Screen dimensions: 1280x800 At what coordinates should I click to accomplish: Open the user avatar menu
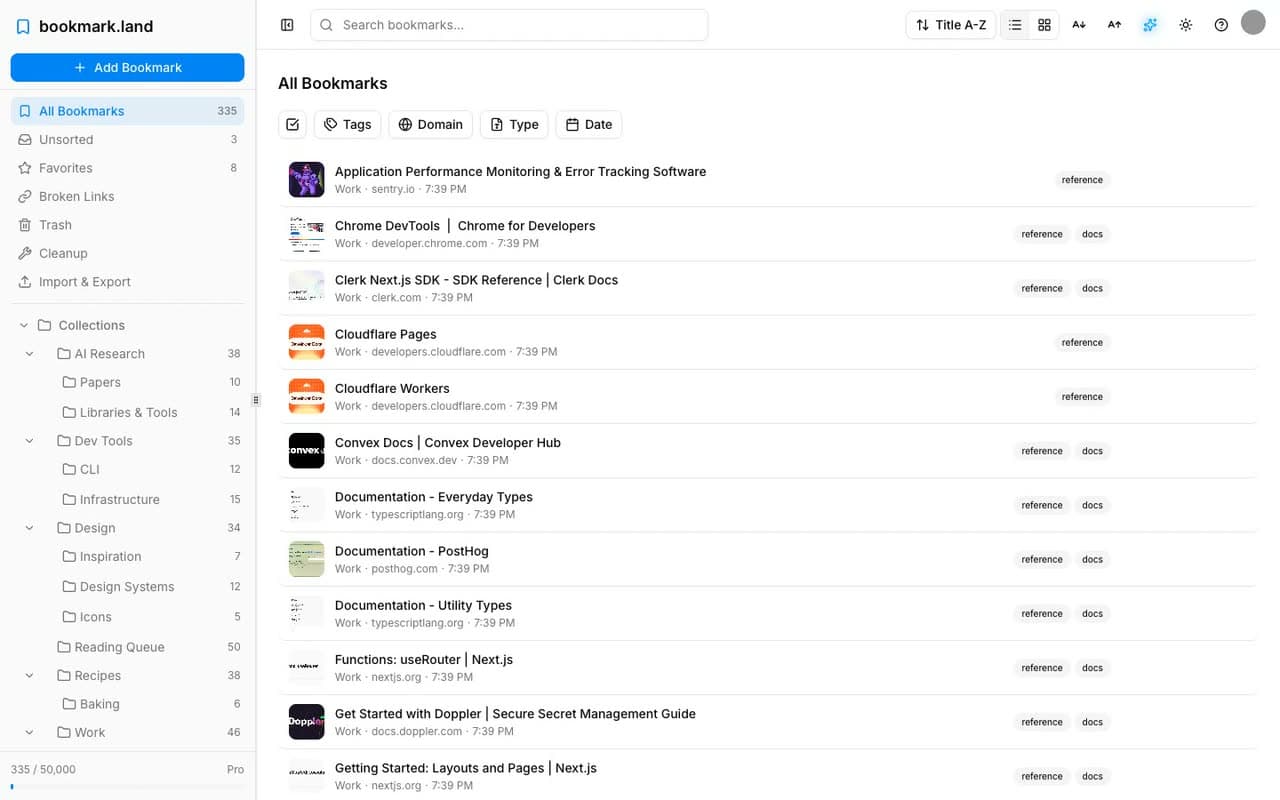[1253, 22]
